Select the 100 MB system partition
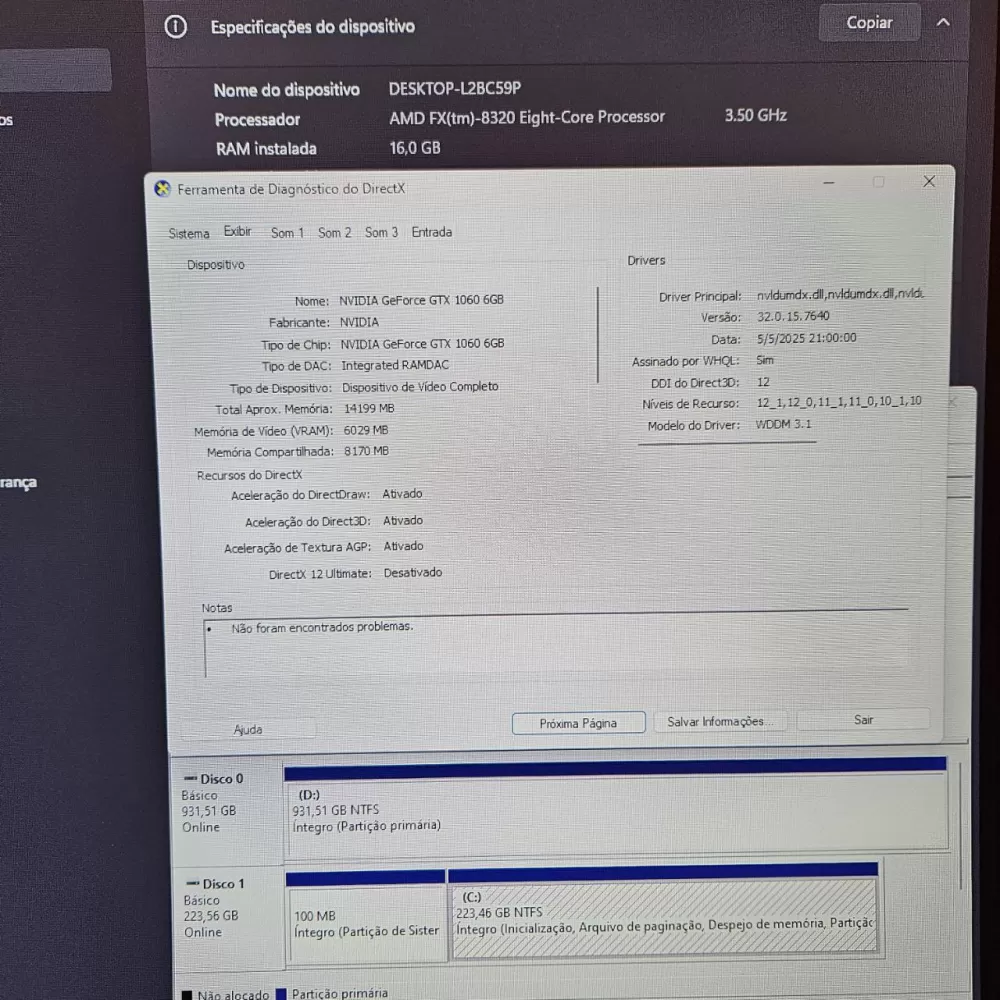 [x=366, y=916]
